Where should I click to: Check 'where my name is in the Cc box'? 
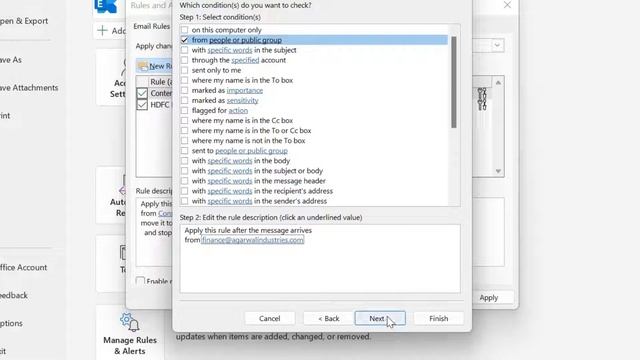(x=184, y=121)
